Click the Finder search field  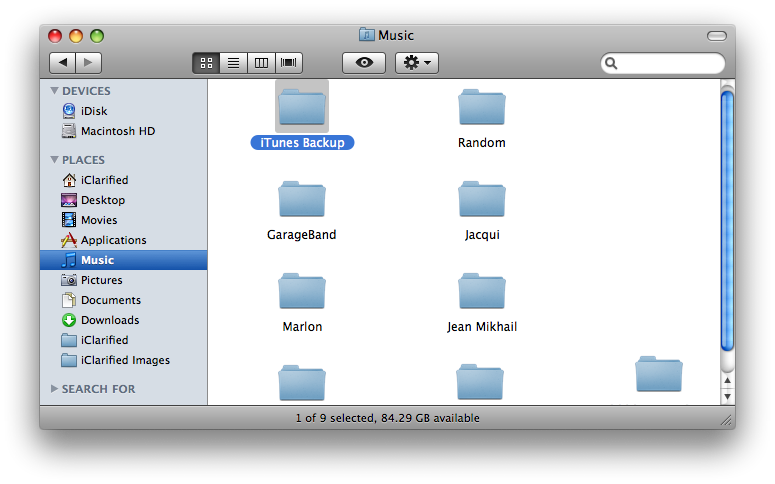pyautogui.click(x=662, y=63)
